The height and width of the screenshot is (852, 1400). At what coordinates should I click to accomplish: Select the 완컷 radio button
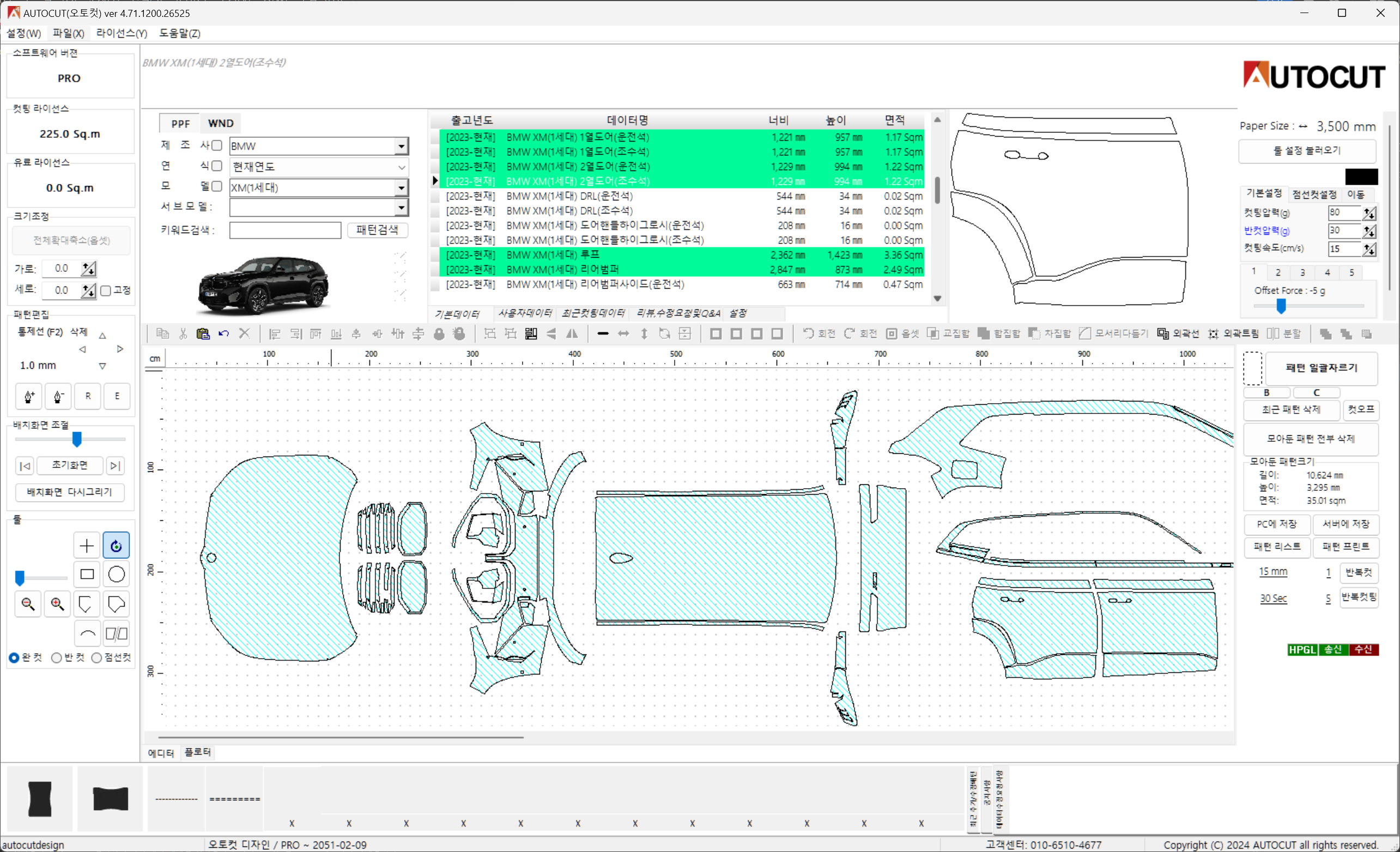click(14, 658)
